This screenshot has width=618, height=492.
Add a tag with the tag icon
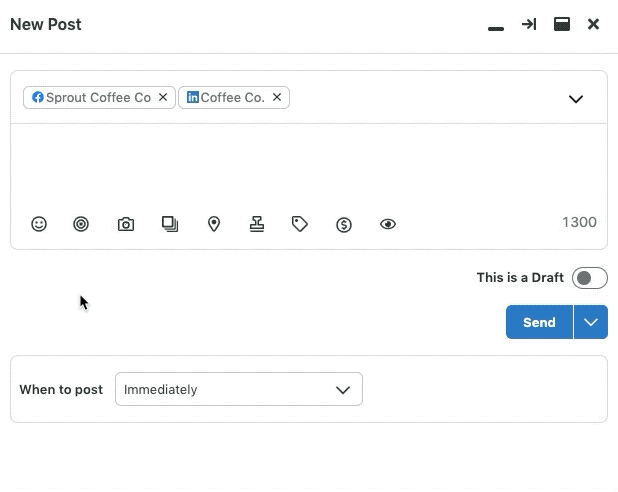(x=300, y=224)
